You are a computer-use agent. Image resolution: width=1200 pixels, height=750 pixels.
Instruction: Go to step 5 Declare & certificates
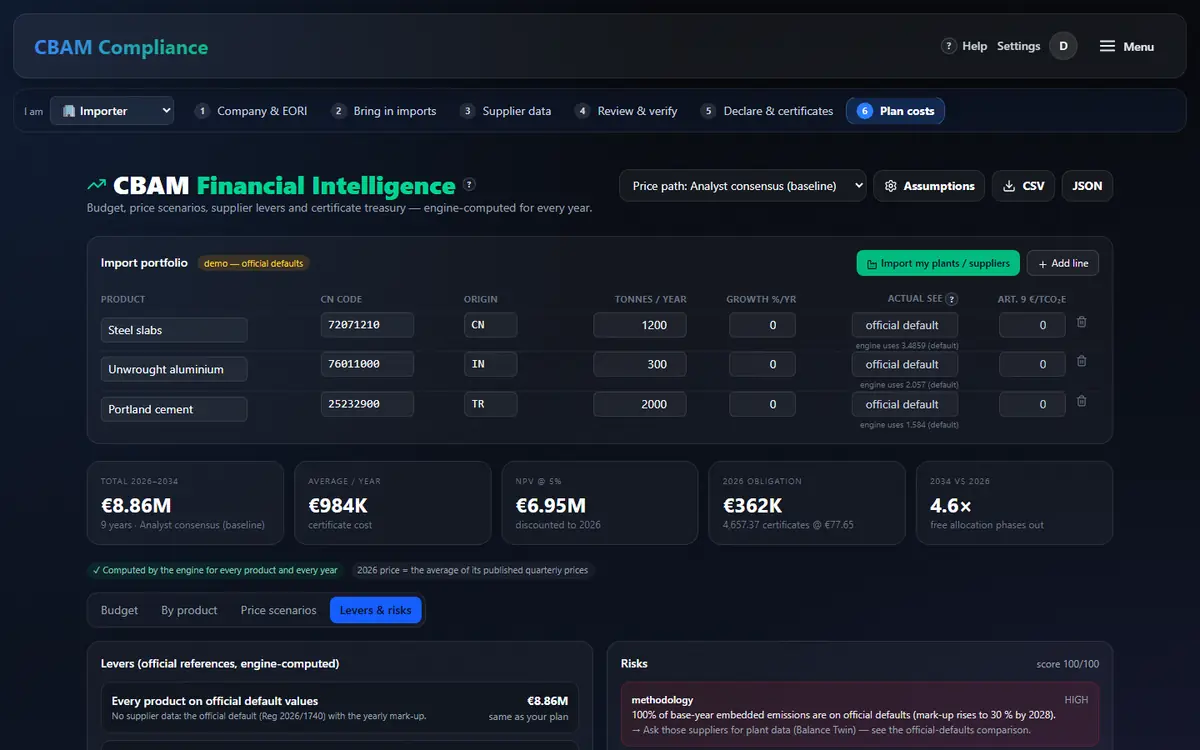click(767, 111)
